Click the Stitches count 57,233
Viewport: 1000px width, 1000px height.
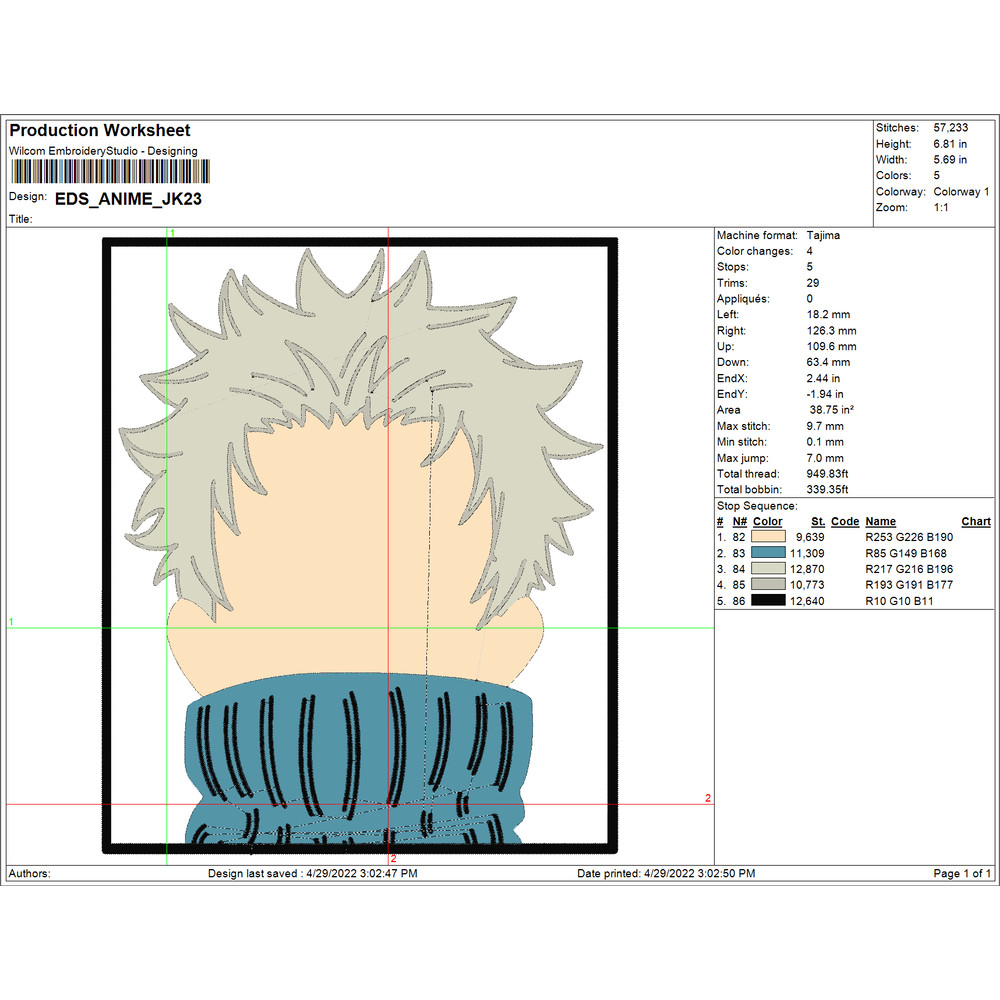tap(953, 128)
